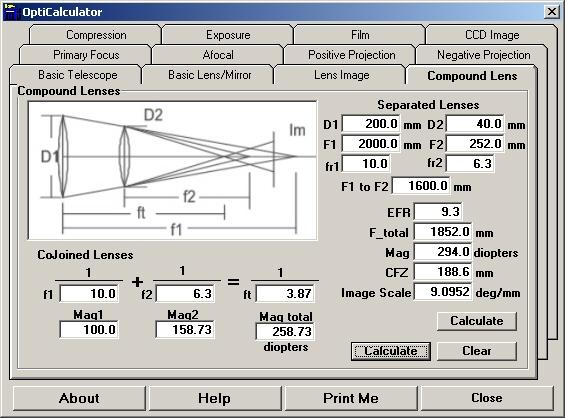Click the Print Me button
Viewport: 565px width, 418px height.
pos(351,398)
